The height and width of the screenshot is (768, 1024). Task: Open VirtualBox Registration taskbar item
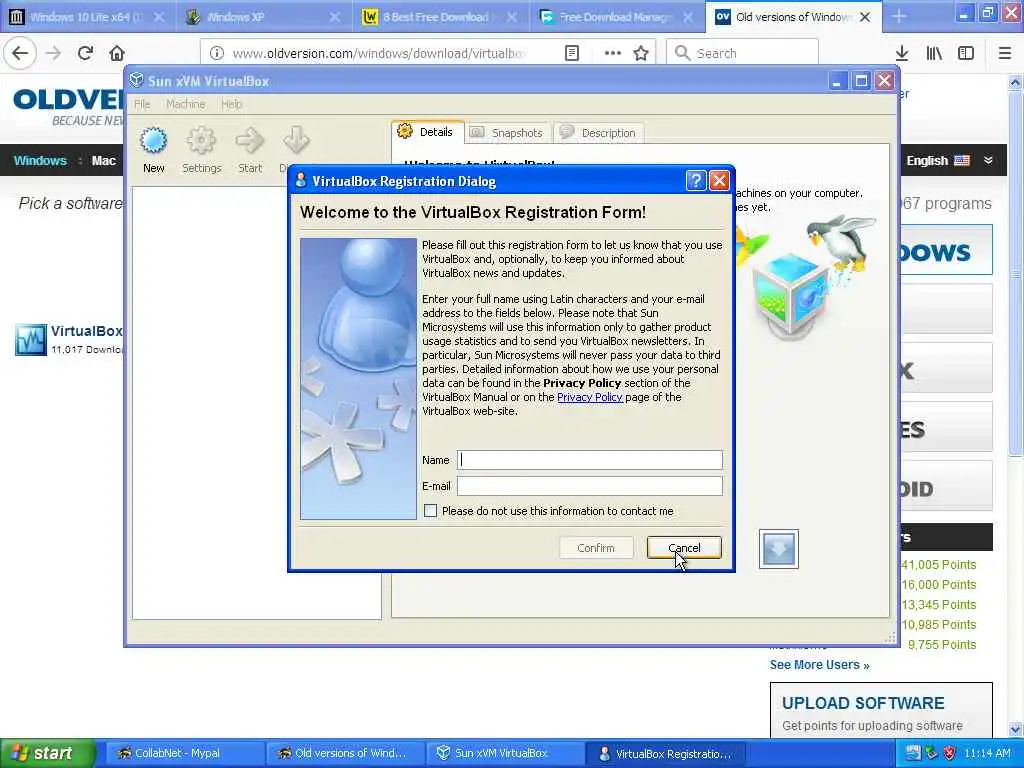pyautogui.click(x=664, y=753)
